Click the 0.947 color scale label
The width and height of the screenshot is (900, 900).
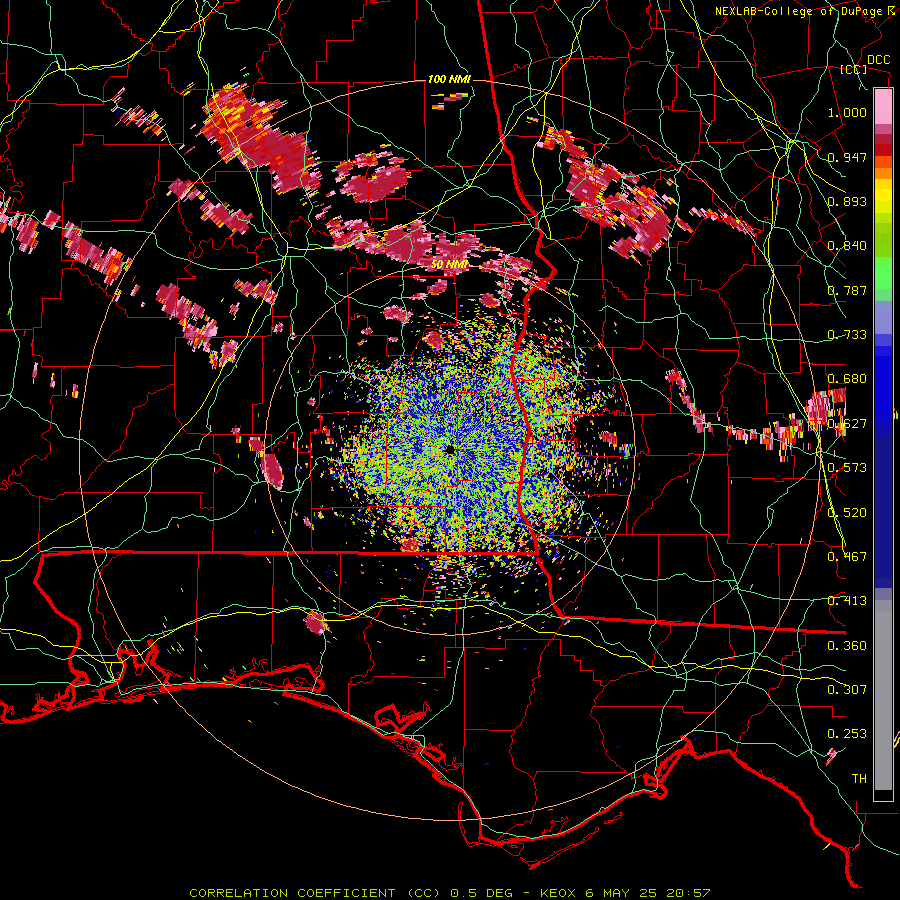(847, 157)
